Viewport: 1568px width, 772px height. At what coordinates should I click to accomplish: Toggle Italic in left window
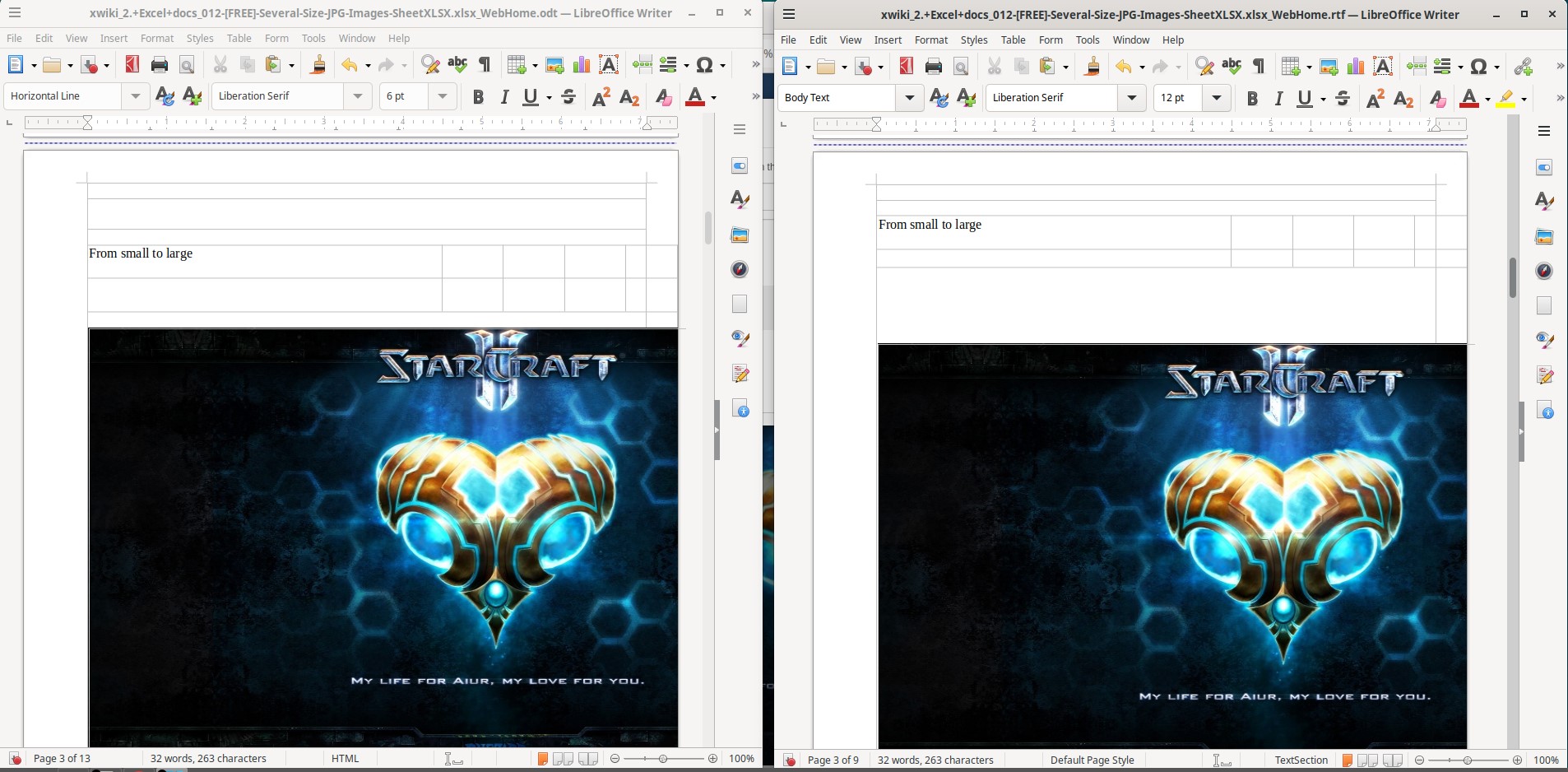[505, 96]
